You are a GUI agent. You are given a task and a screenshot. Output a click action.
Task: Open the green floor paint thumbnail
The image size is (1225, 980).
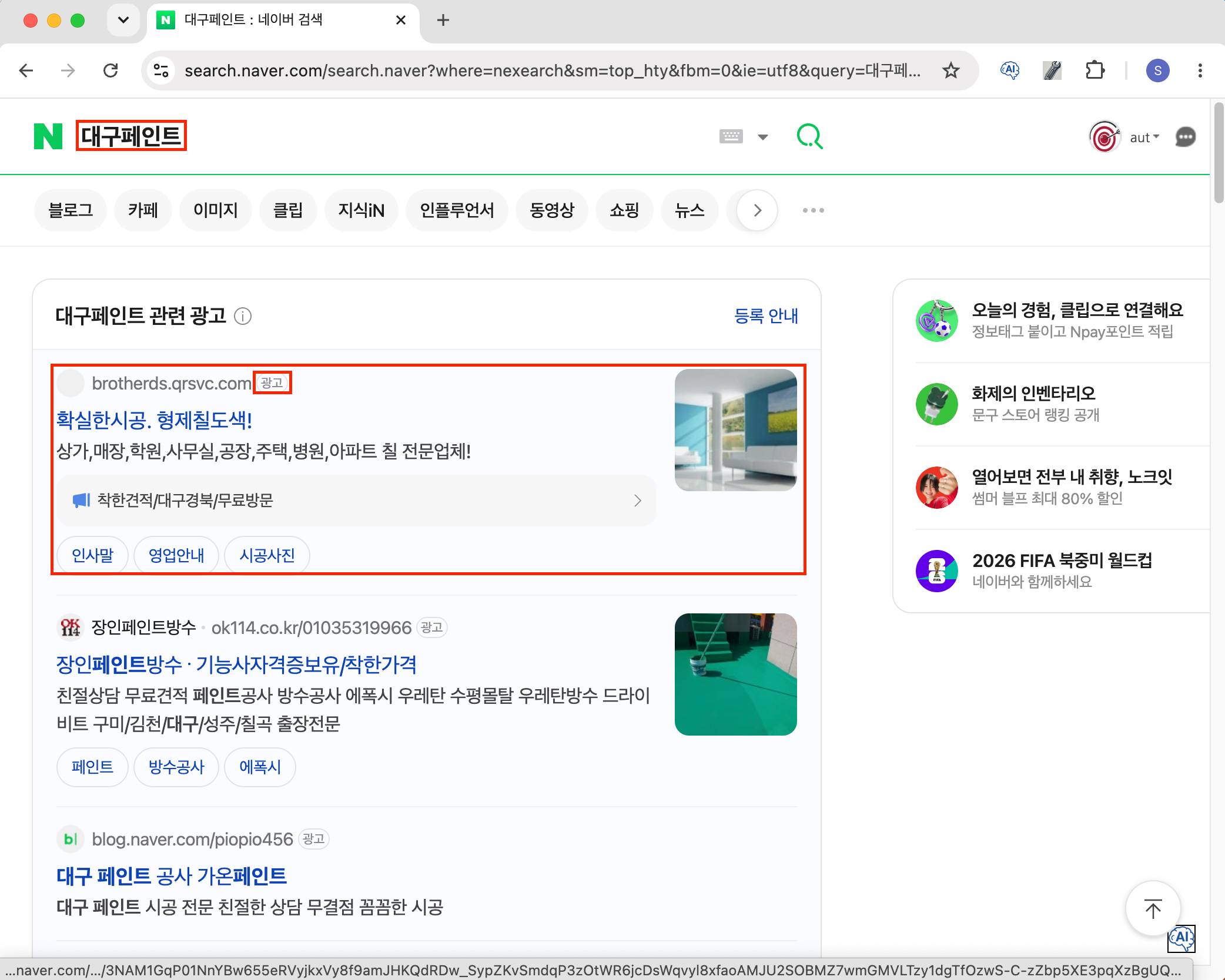tap(735, 674)
